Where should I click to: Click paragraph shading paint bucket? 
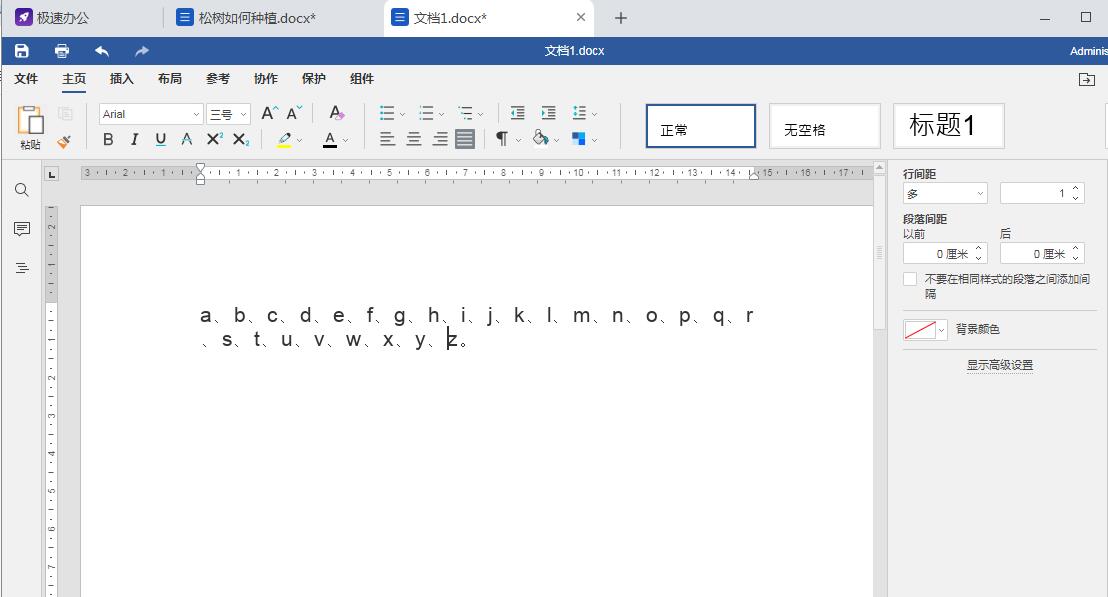(541, 138)
